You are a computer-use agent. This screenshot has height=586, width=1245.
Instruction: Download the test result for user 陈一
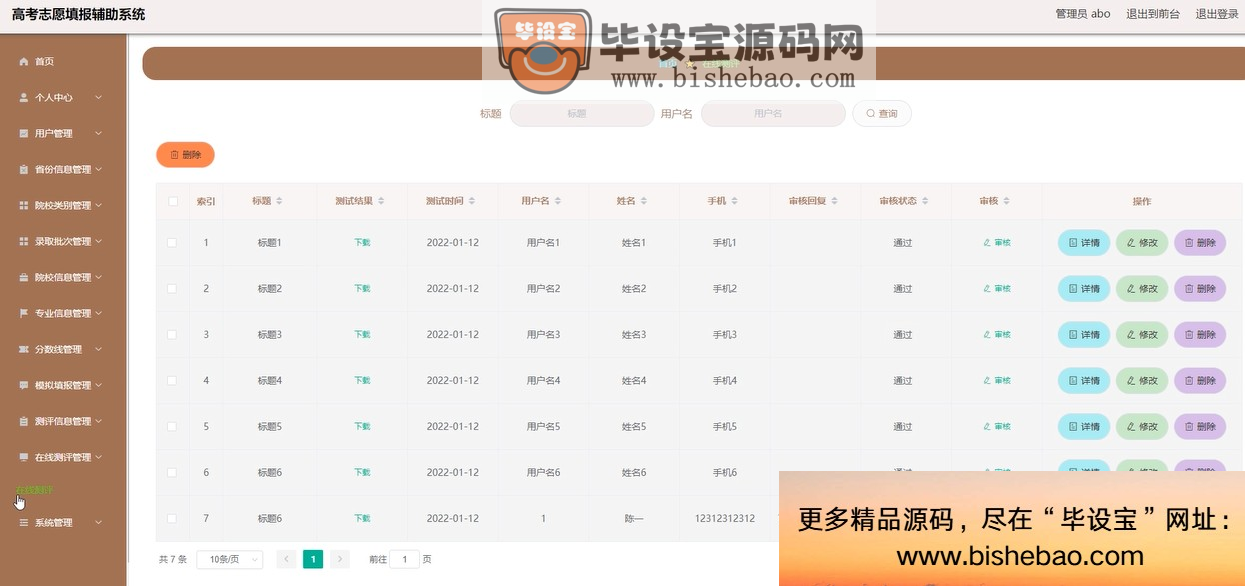362,519
